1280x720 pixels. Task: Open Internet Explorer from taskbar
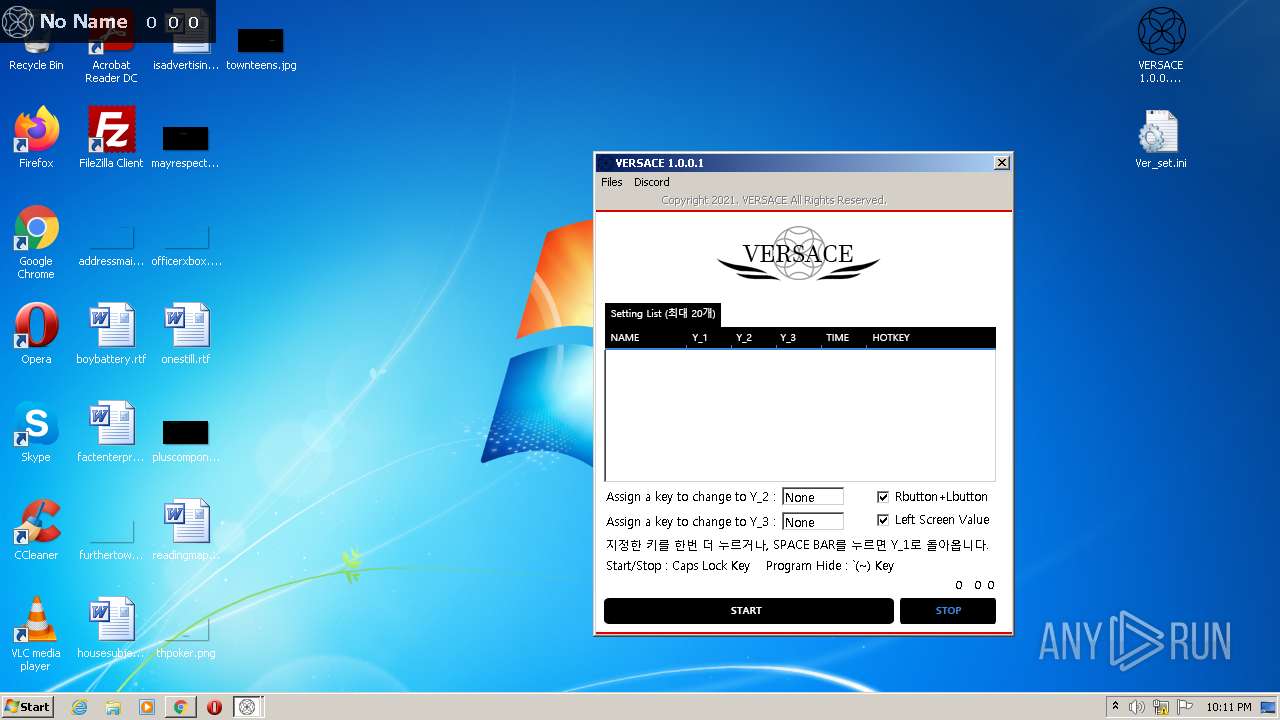point(79,707)
